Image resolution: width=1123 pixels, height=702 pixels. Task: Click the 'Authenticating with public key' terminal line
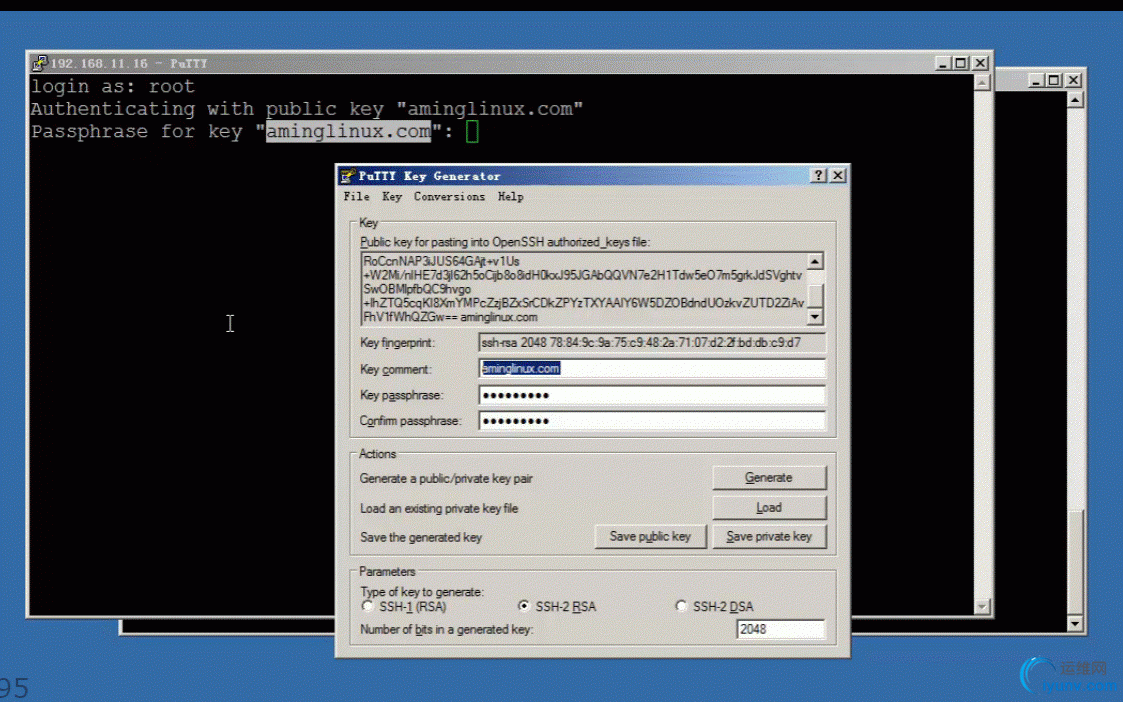[x=307, y=109]
